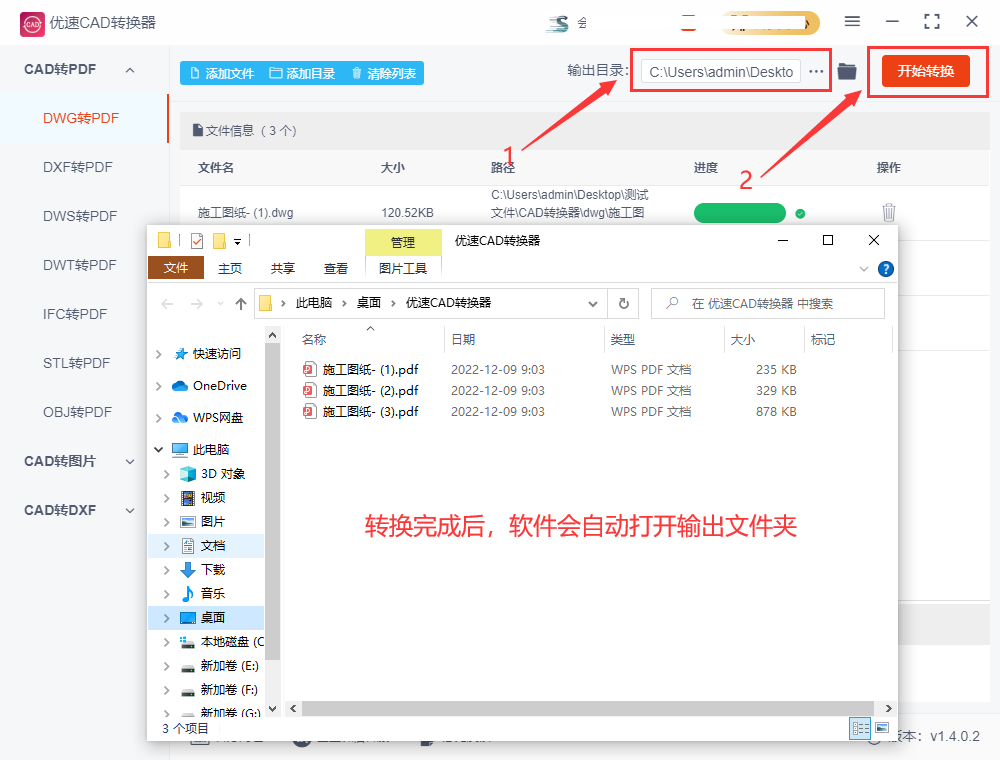Viewport: 1000px width, 760px height.
Task: Collapse 此电脑 tree node
Action: coord(159,450)
